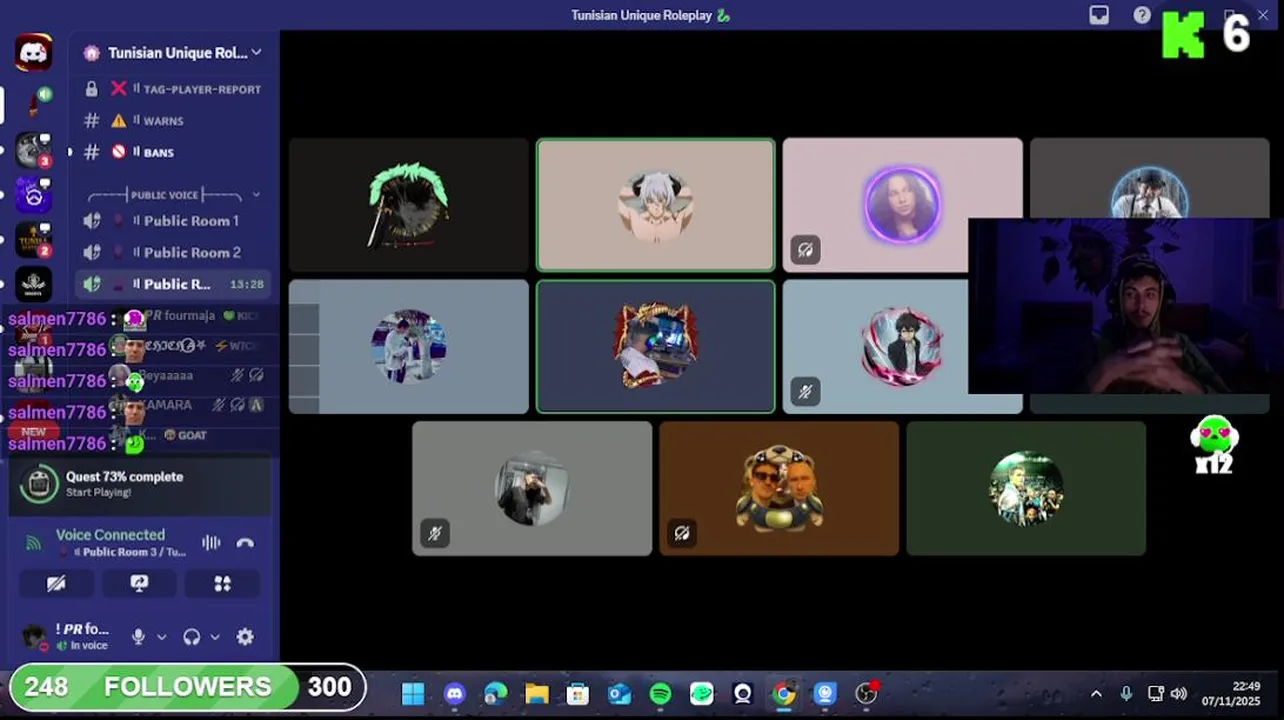Focus green-haired swordsman avatar tile
The height and width of the screenshot is (720, 1284).
pos(408,205)
